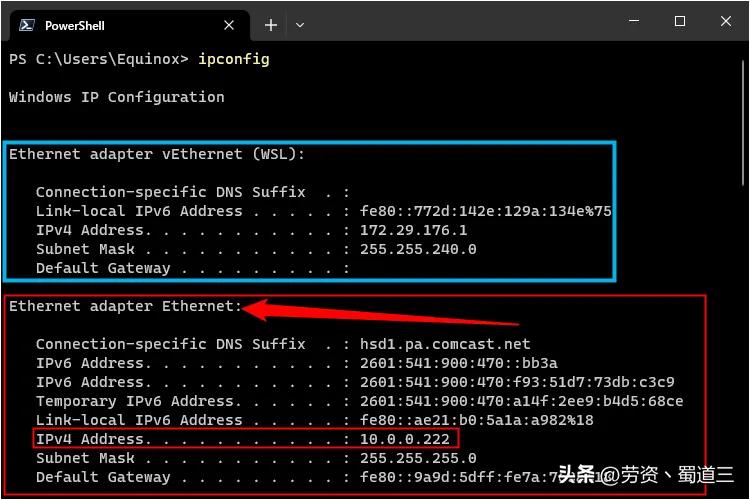750x500 pixels.
Task: Click the WSL IPv4 address 172.29.176.1
Action: (413, 230)
